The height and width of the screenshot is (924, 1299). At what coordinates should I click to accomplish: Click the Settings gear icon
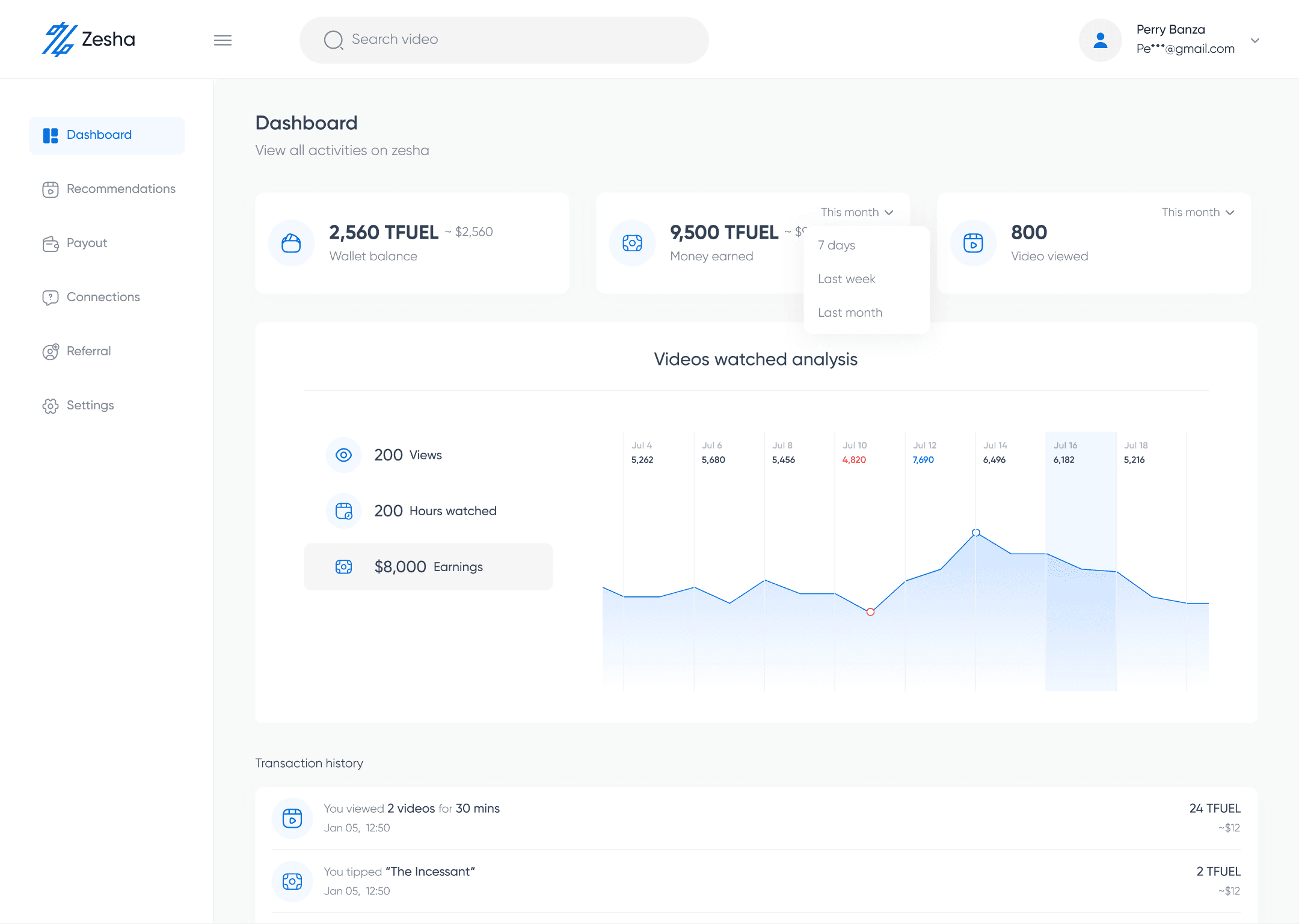pos(51,406)
